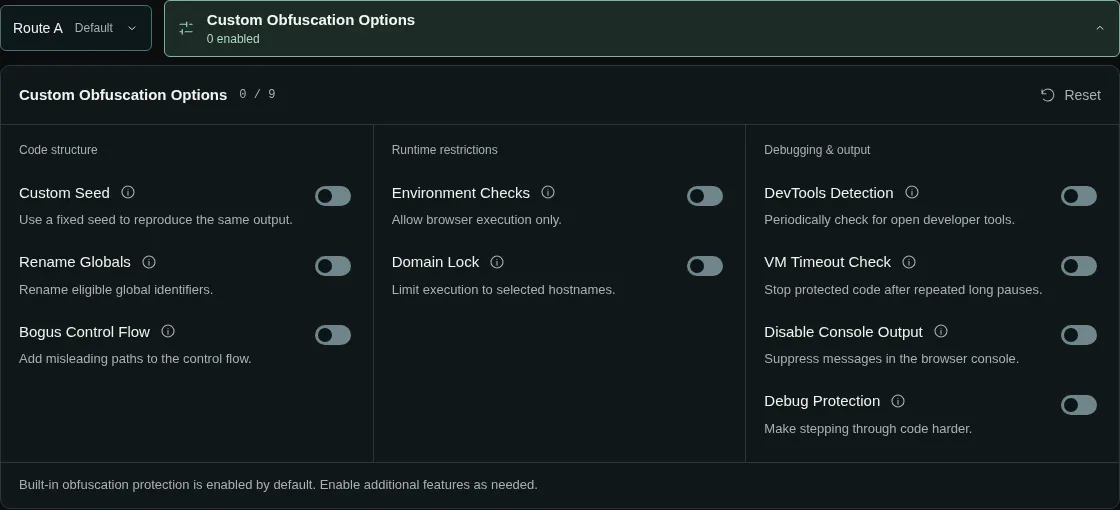
Task: Click 'Limit execution to selected hostnames.' text
Action: coord(504,290)
